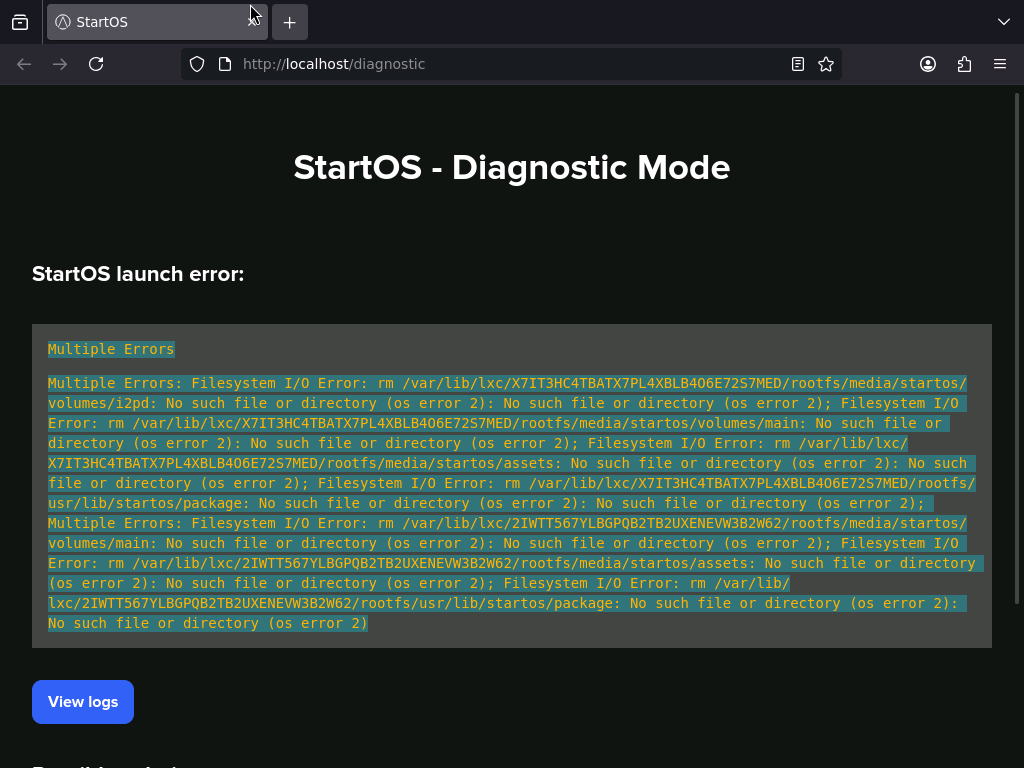The image size is (1024, 768).
Task: Expand the list all tabs chevron
Action: (x=1004, y=22)
